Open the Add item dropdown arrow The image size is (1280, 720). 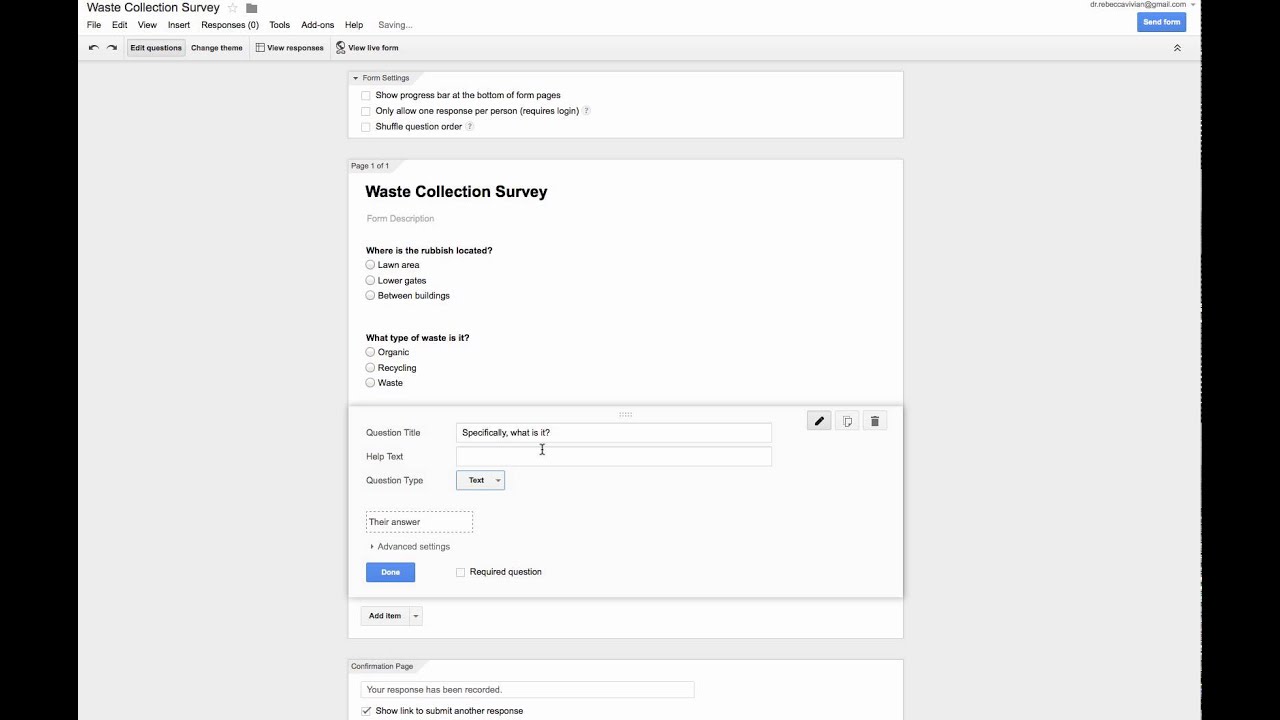[x=416, y=616]
